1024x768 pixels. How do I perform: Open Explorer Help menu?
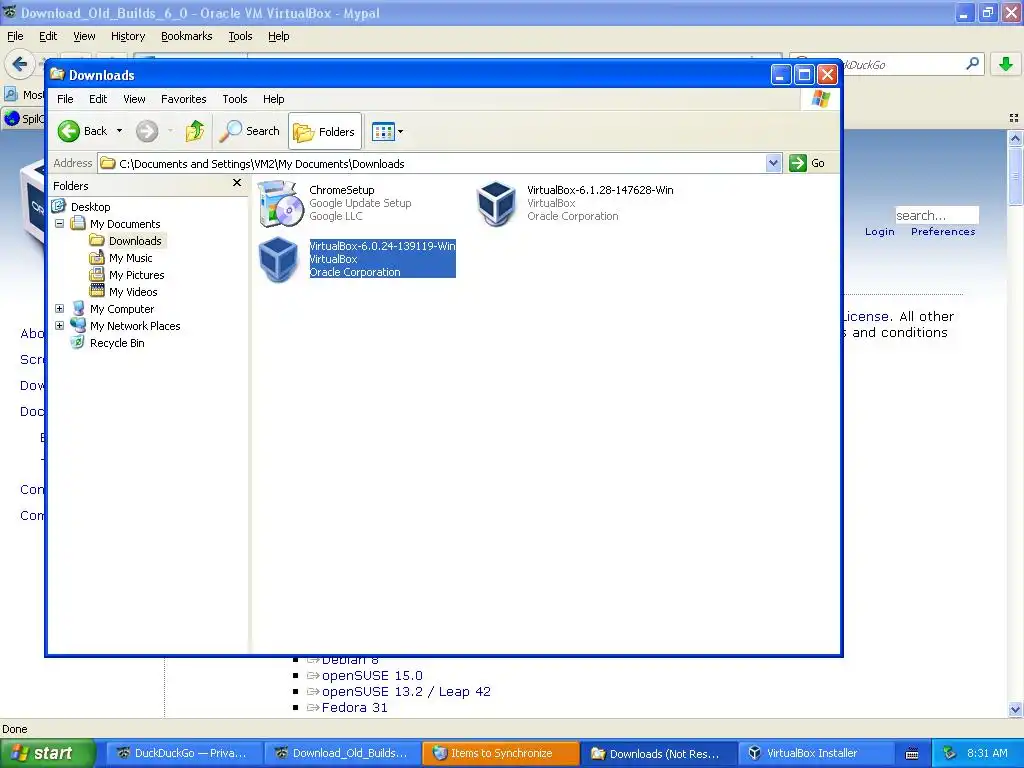tap(274, 99)
